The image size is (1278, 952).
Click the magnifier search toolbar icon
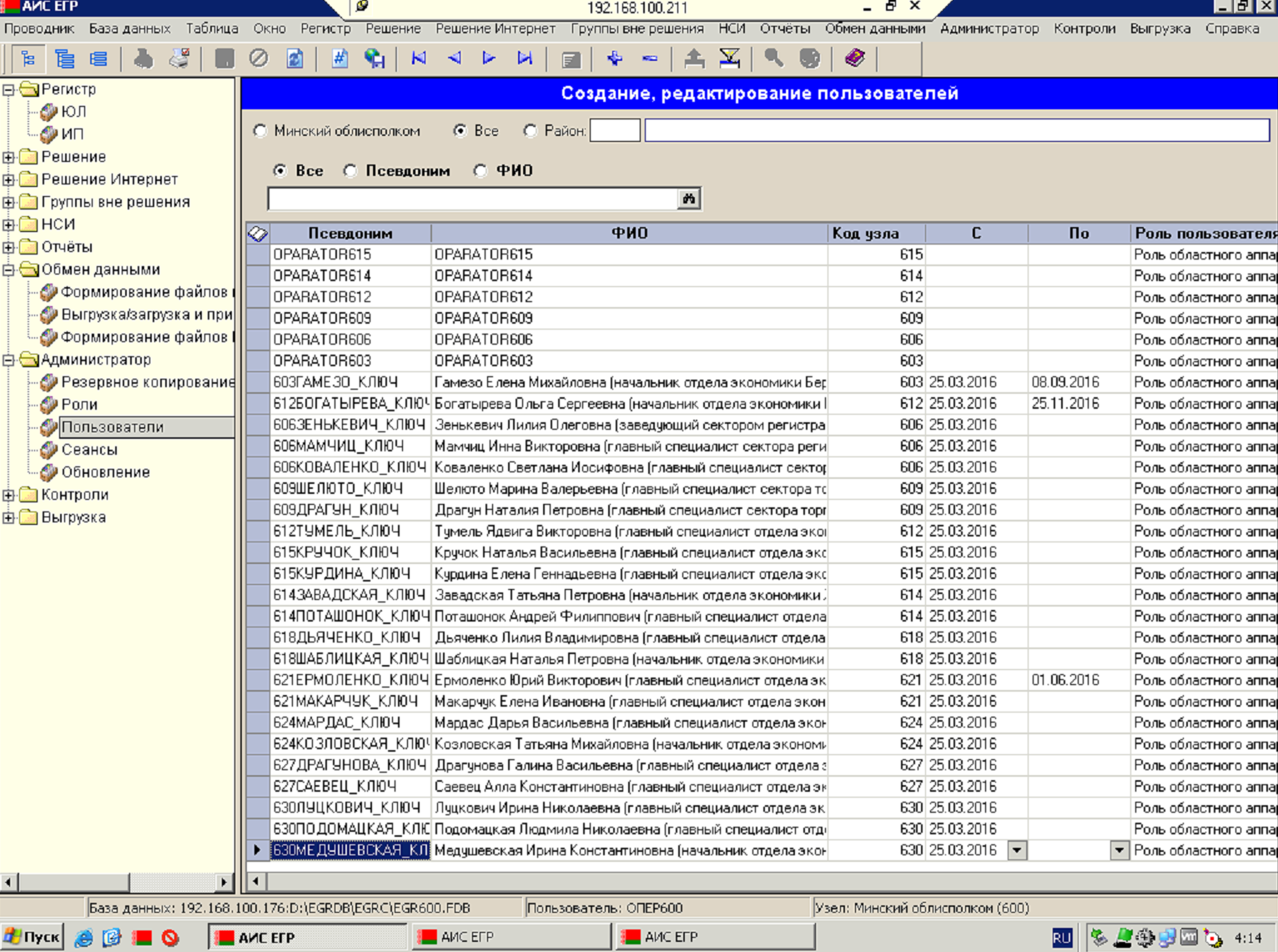774,58
